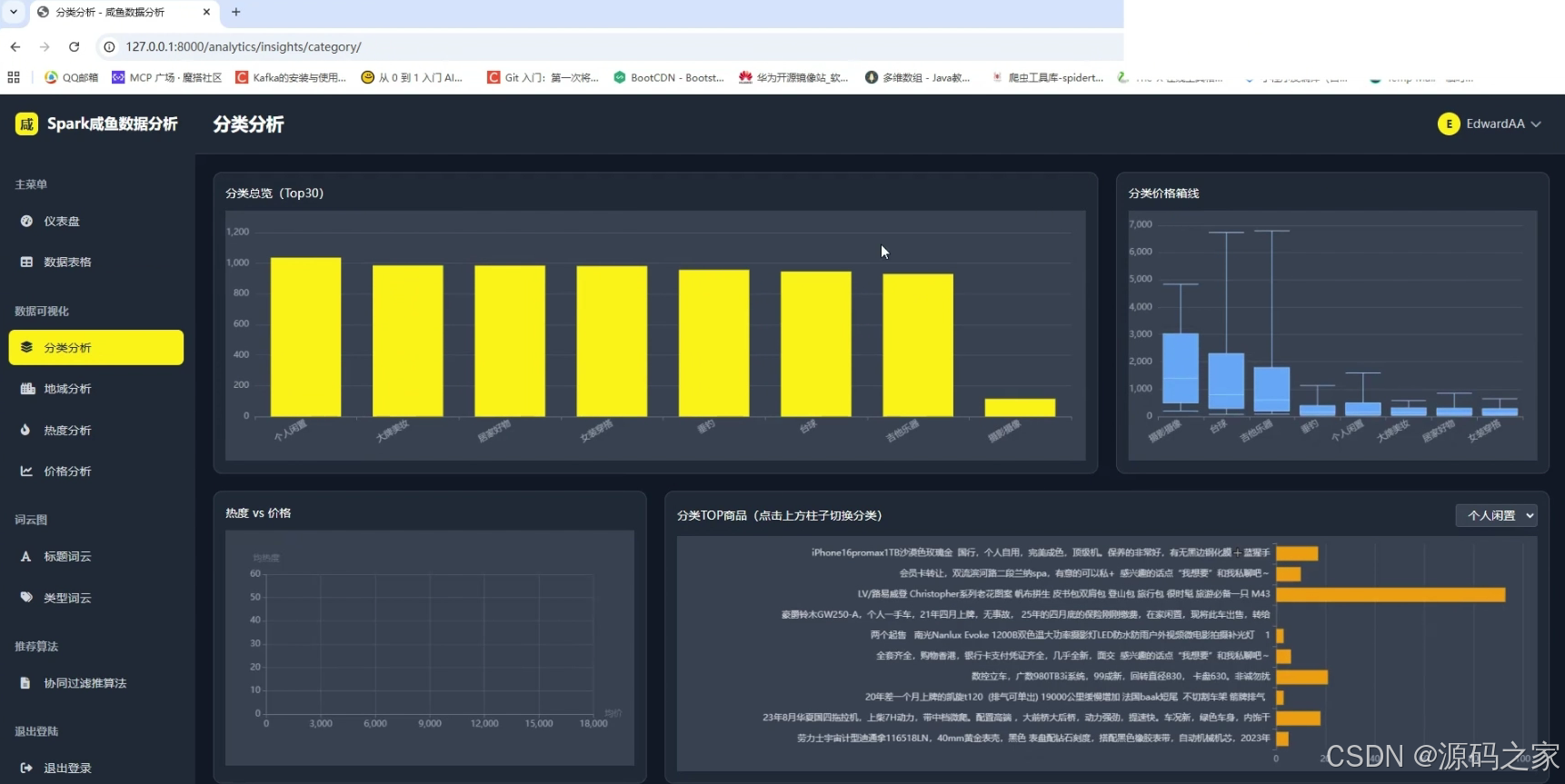Open the Kafka的安装与使用 bookmark

click(291, 77)
